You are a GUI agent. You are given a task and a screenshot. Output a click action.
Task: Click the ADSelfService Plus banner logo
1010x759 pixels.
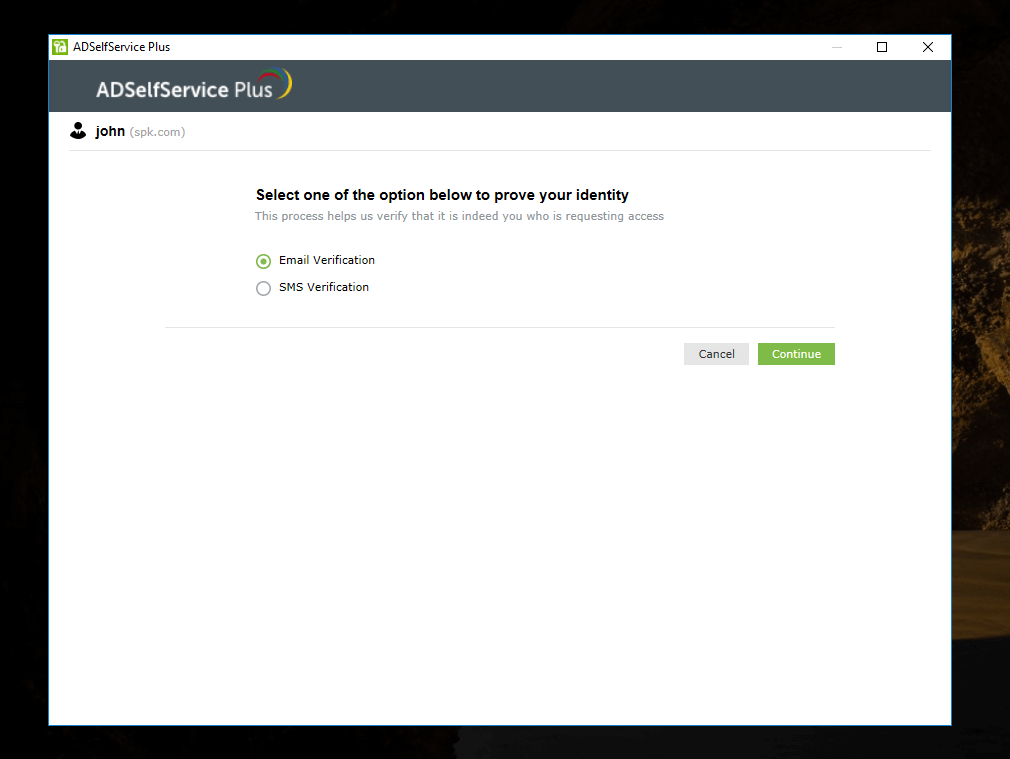click(x=193, y=85)
